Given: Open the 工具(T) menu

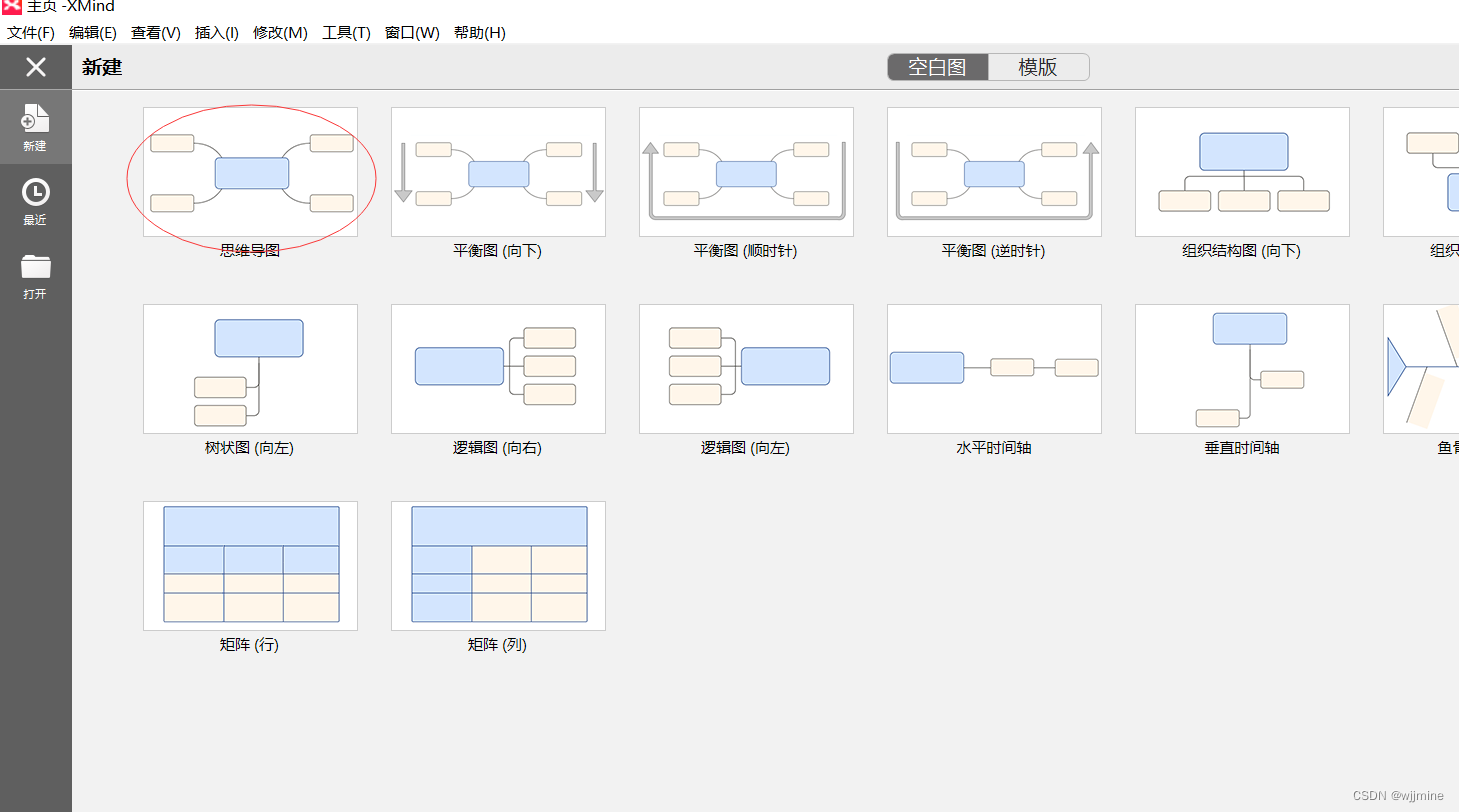Looking at the screenshot, I should point(346,32).
